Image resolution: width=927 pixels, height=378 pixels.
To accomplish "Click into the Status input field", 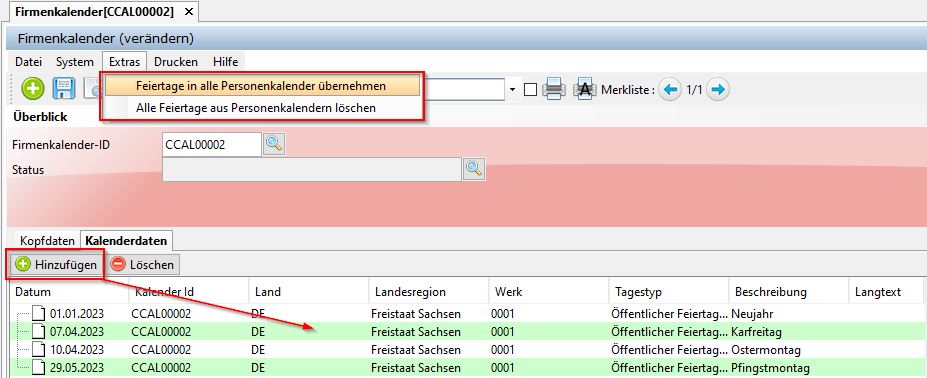I will click(x=312, y=170).
